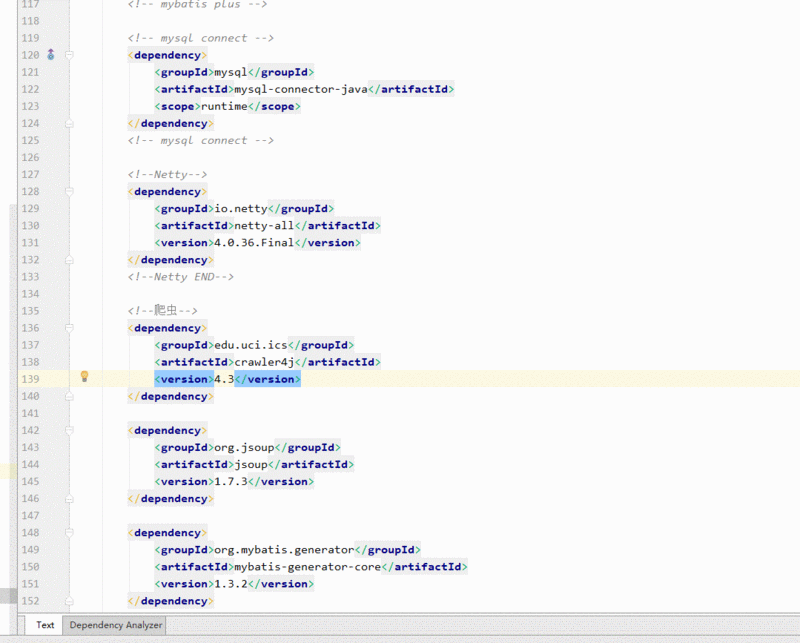800x643 pixels.
Task: Click the mysql connect comment on line 119
Action: [x=201, y=38]
